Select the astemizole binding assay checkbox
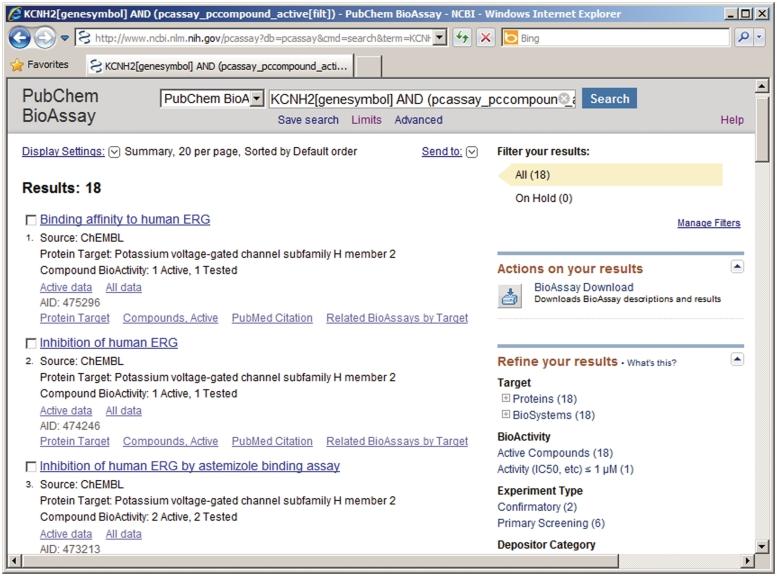Screen dimensions: 777x576 pyautogui.click(x=31, y=467)
